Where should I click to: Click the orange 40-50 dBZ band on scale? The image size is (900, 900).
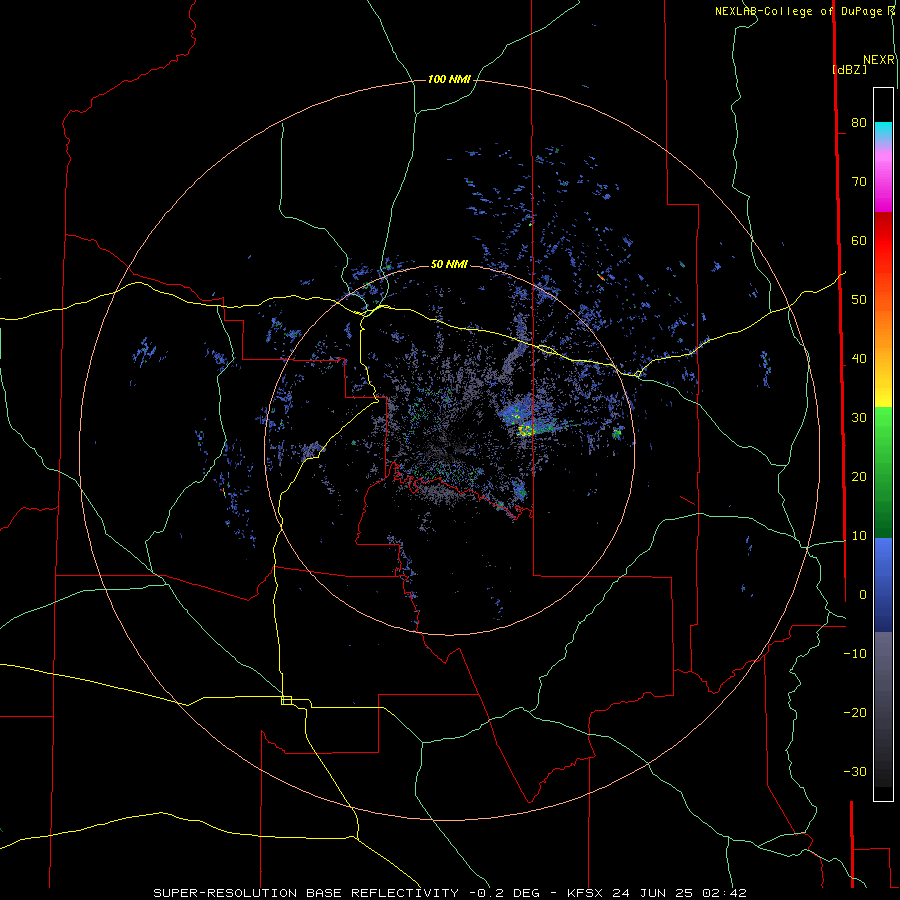pyautogui.click(x=883, y=327)
